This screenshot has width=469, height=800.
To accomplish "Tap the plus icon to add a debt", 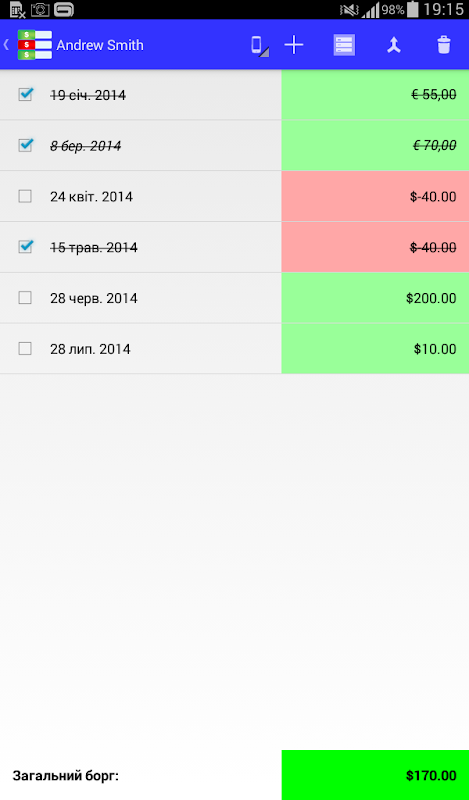I will (x=293, y=45).
